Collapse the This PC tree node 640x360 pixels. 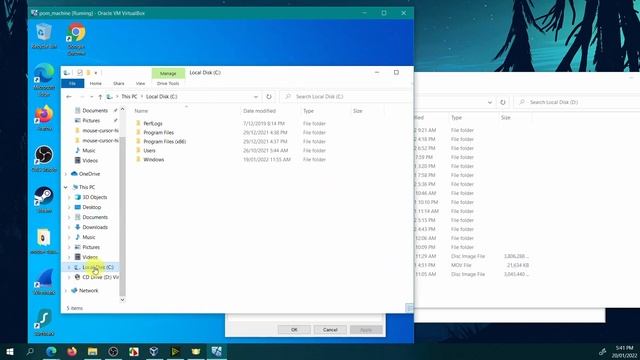tap(66, 187)
